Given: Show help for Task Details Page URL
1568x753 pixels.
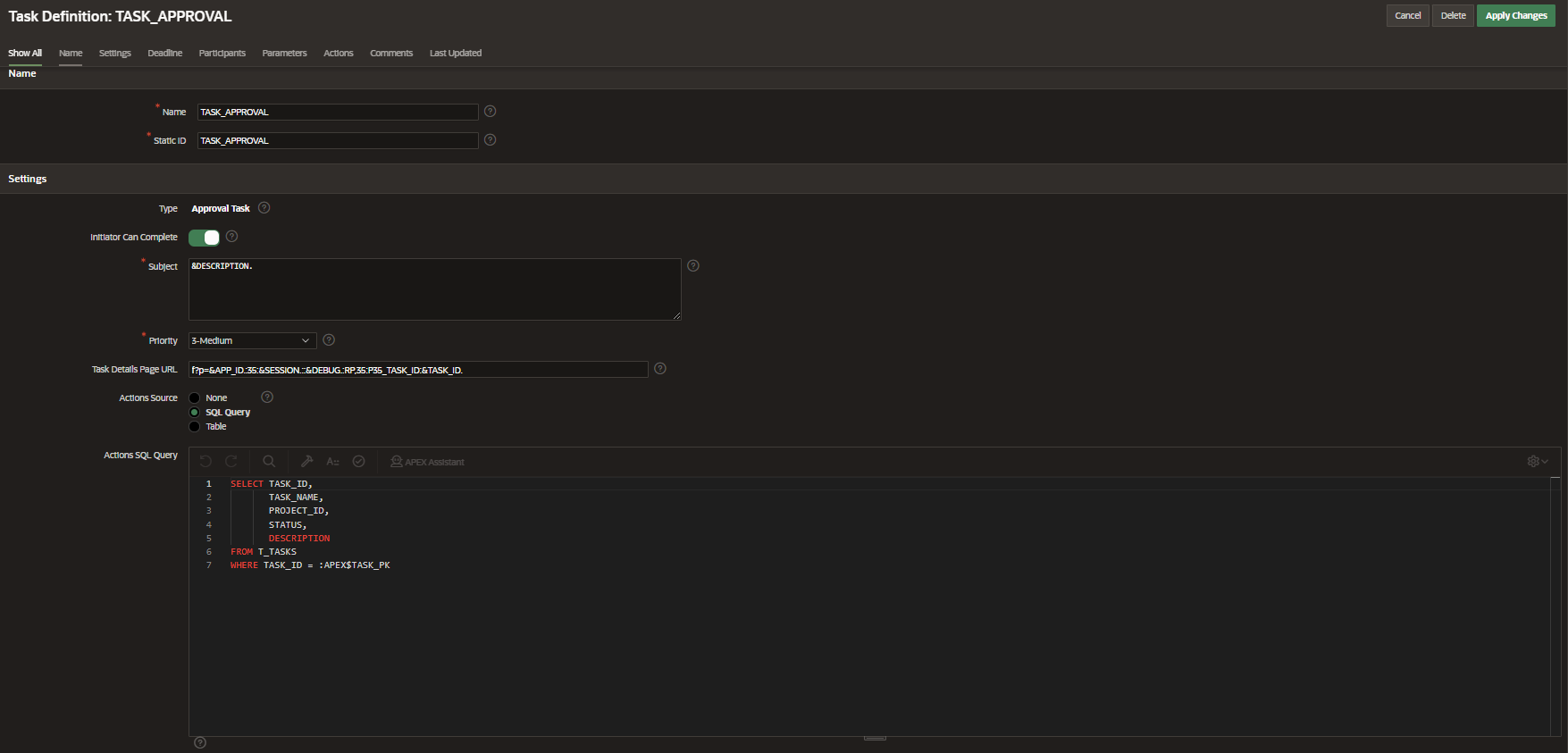Looking at the screenshot, I should [660, 369].
